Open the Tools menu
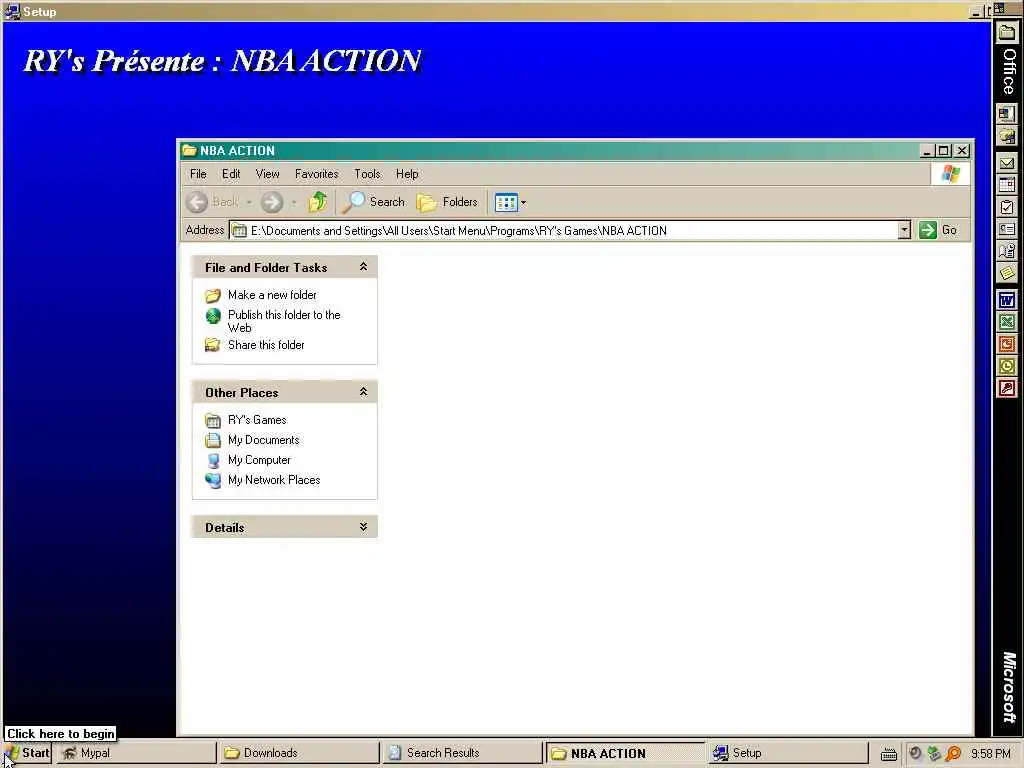Screen dimensions: 1024x768 pos(367,174)
